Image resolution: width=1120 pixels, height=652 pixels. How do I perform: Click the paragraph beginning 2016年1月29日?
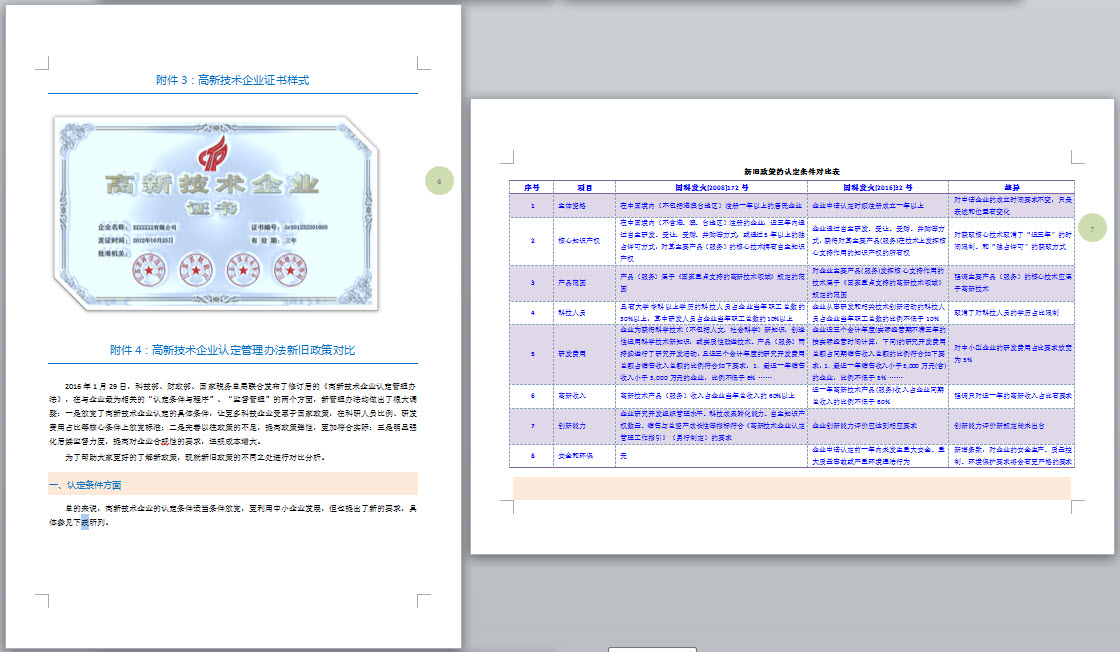click(233, 413)
